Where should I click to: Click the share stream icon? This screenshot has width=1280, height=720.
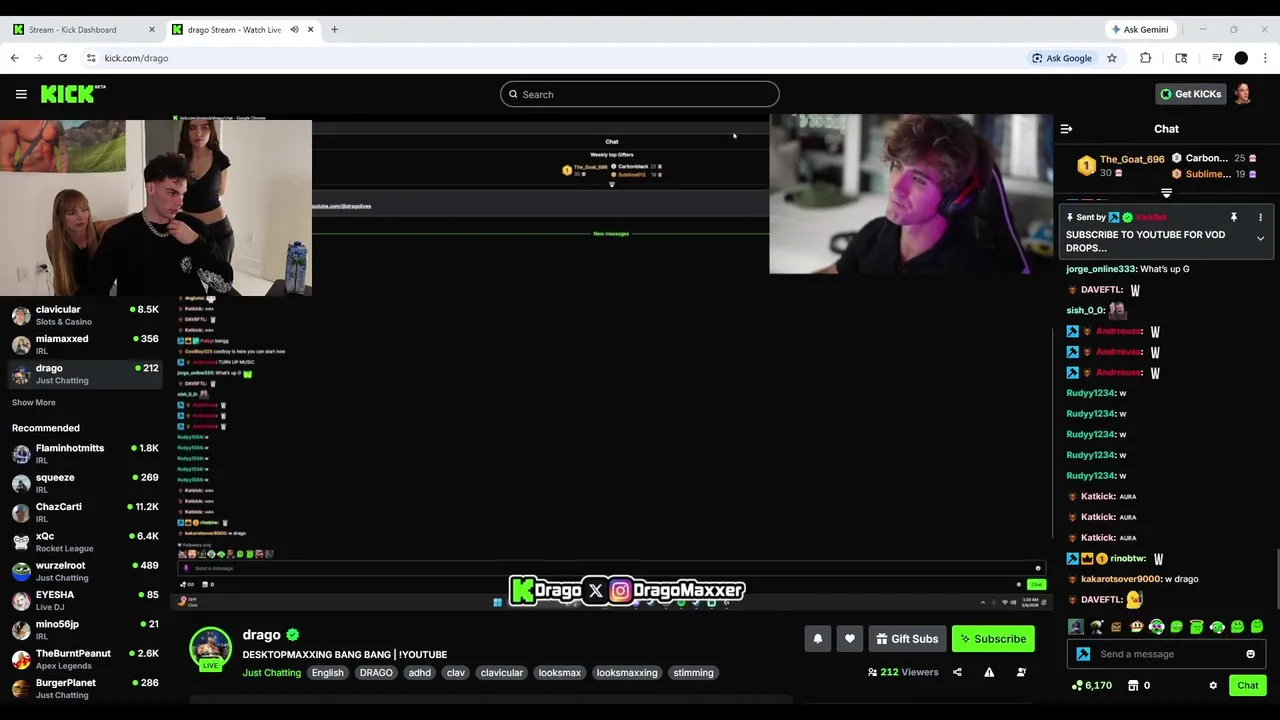(957, 672)
